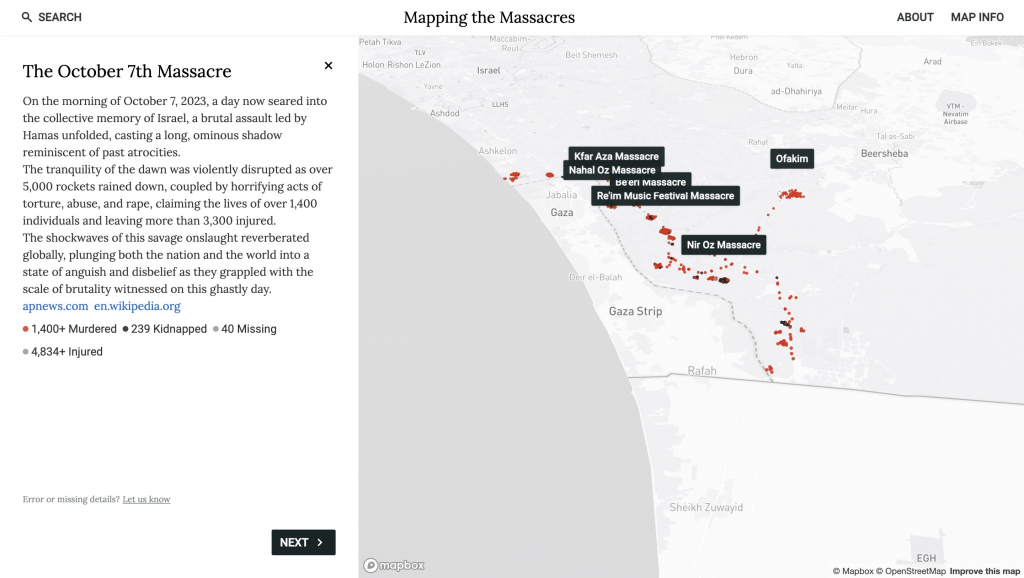Click the Mapbox logo on map
The width and height of the screenshot is (1024, 578).
(x=394, y=565)
